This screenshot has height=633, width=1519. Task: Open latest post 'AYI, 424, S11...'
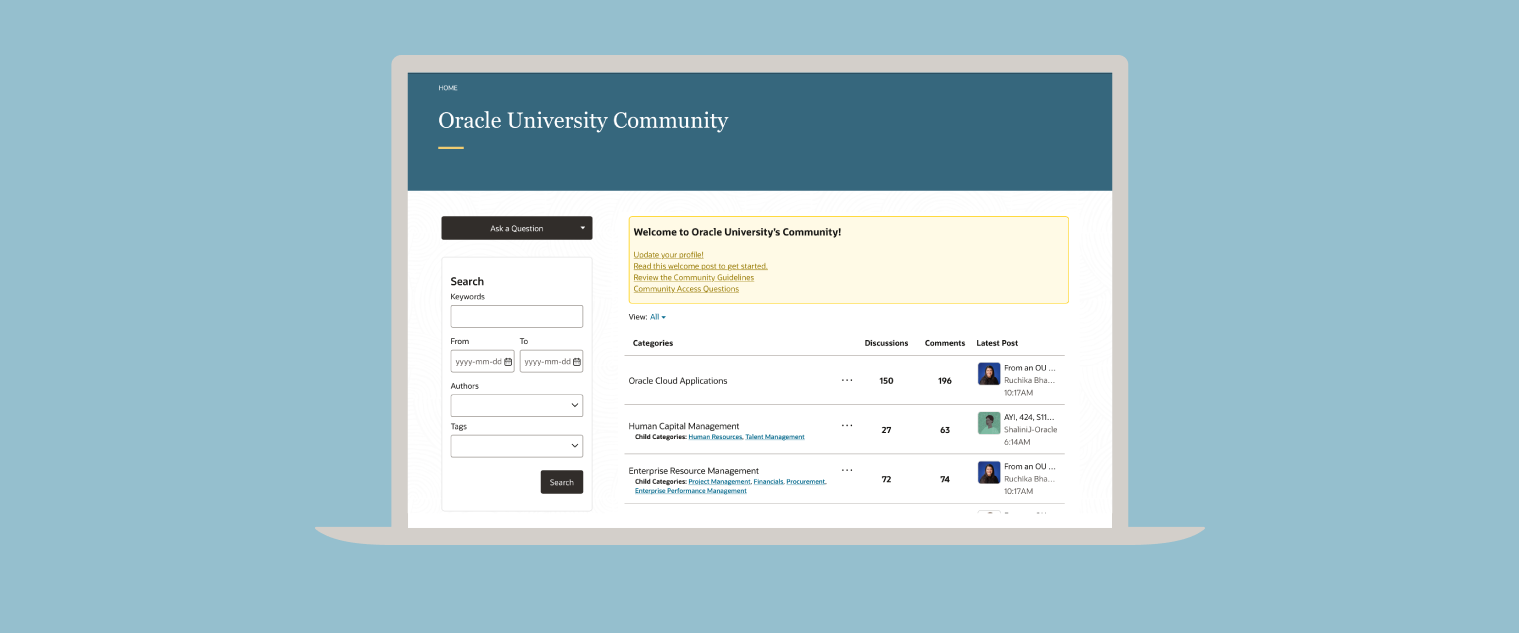(1029, 417)
